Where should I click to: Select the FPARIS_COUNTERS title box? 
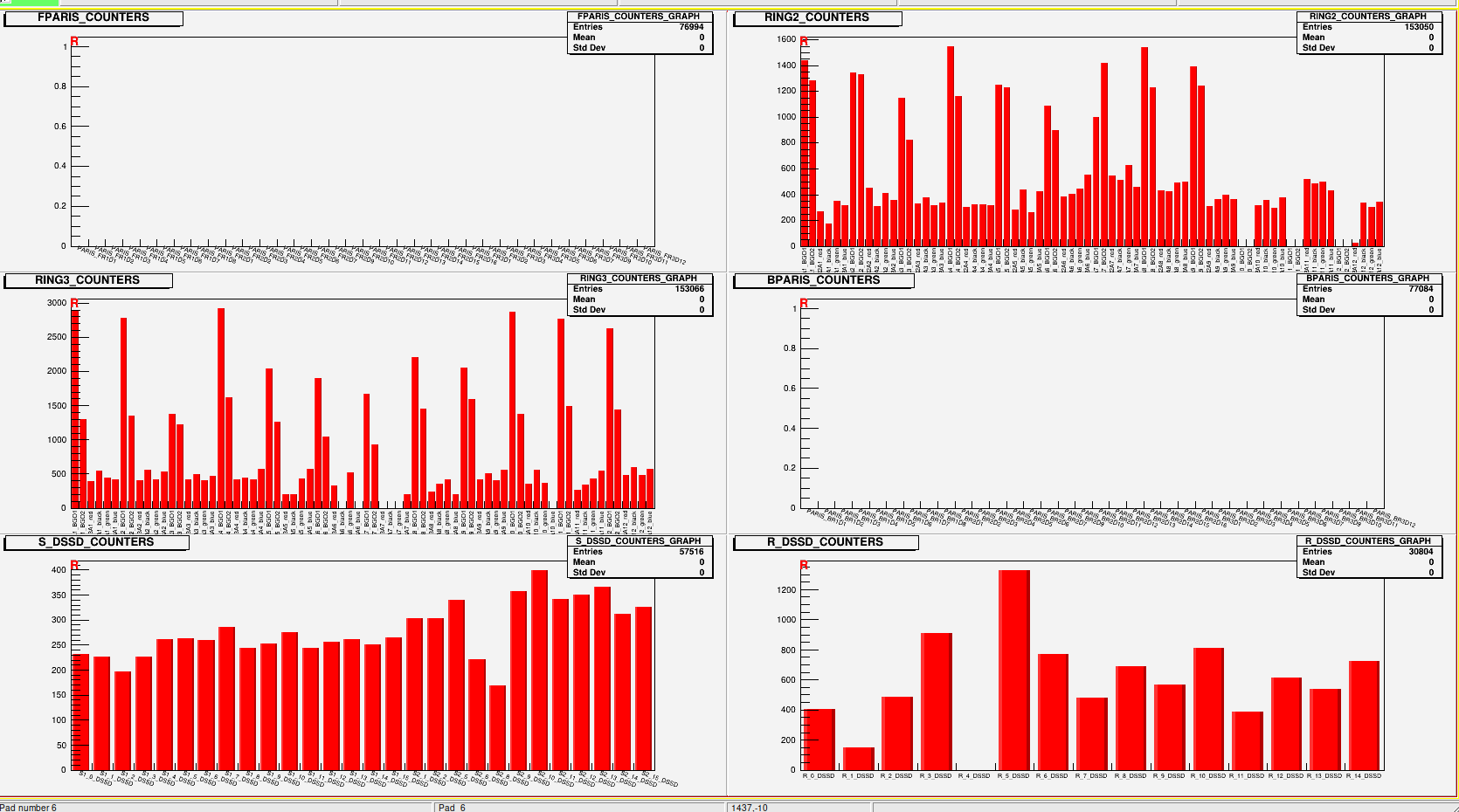tap(93, 18)
